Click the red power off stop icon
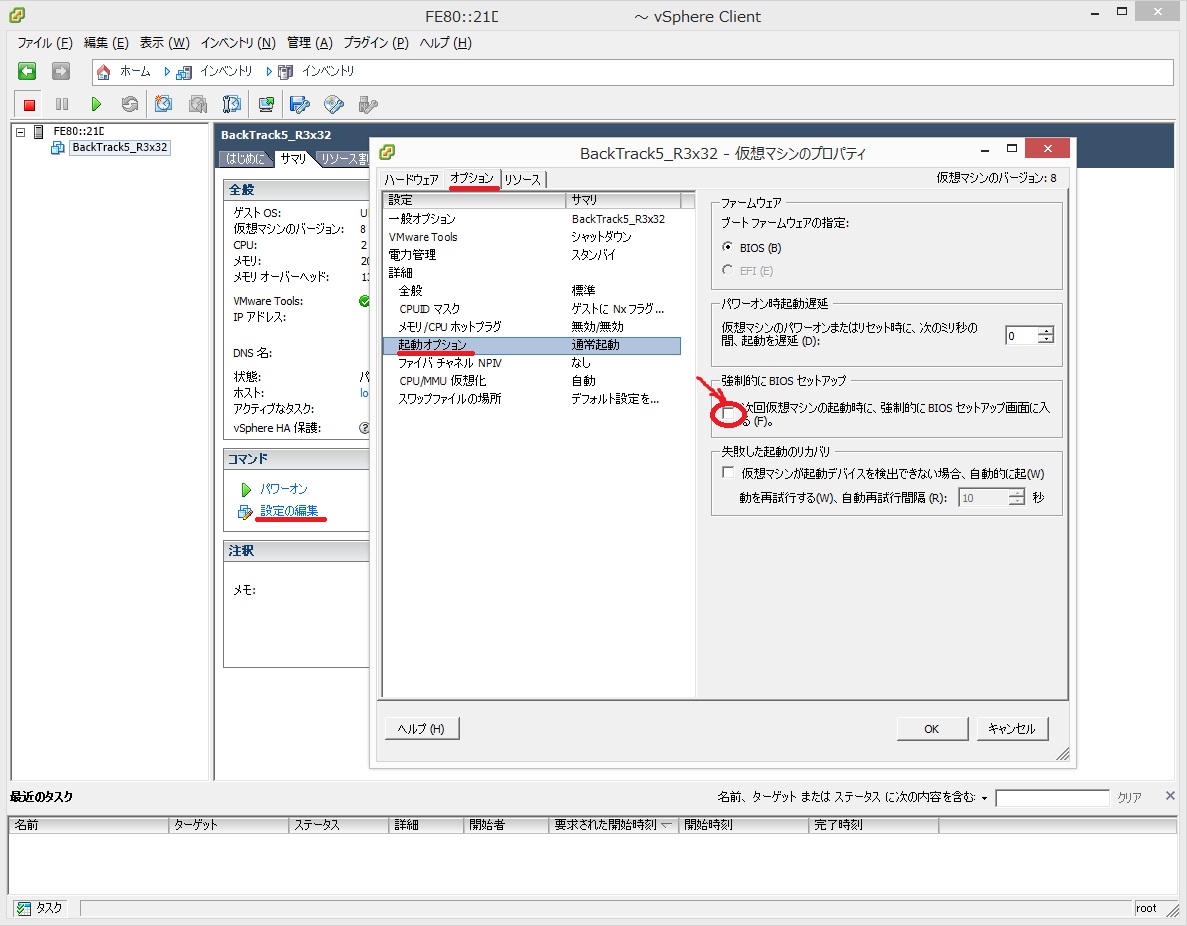This screenshot has height=926, width=1187. [29, 104]
